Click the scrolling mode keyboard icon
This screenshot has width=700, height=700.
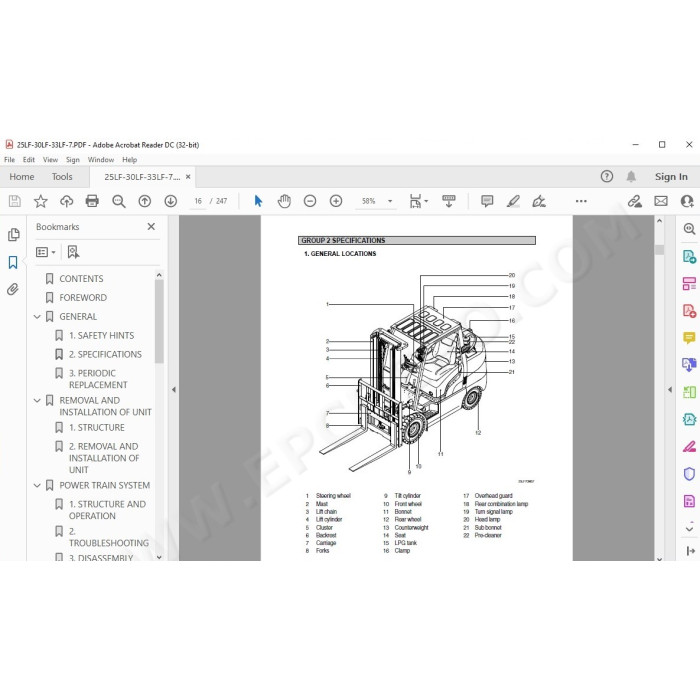(x=449, y=201)
